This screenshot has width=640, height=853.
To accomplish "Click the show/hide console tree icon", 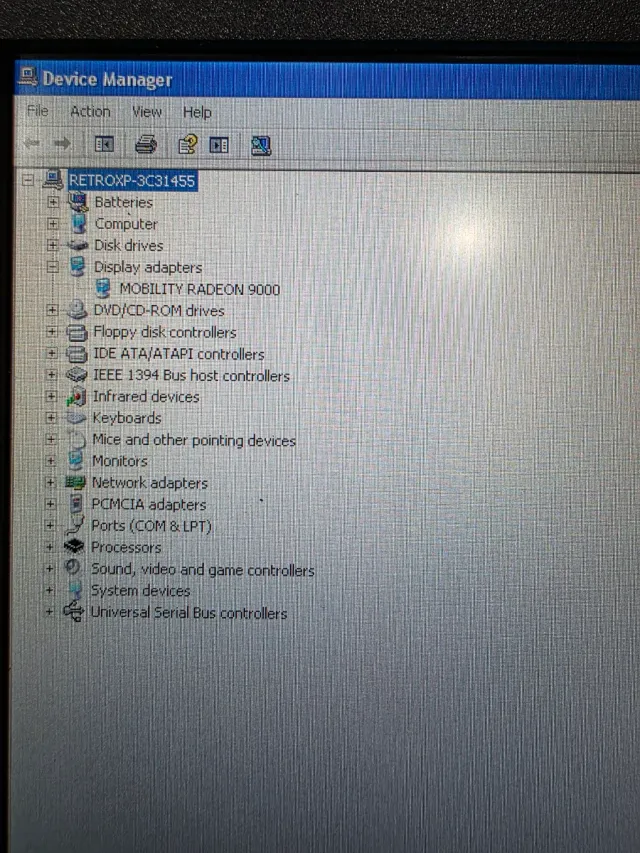I will pyautogui.click(x=104, y=144).
